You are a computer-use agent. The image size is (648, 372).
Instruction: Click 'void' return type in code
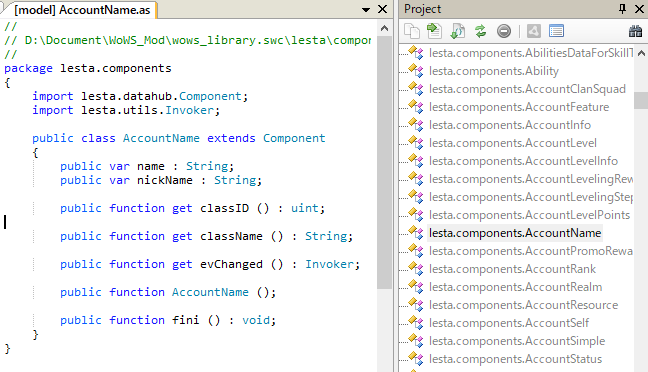[256, 320]
